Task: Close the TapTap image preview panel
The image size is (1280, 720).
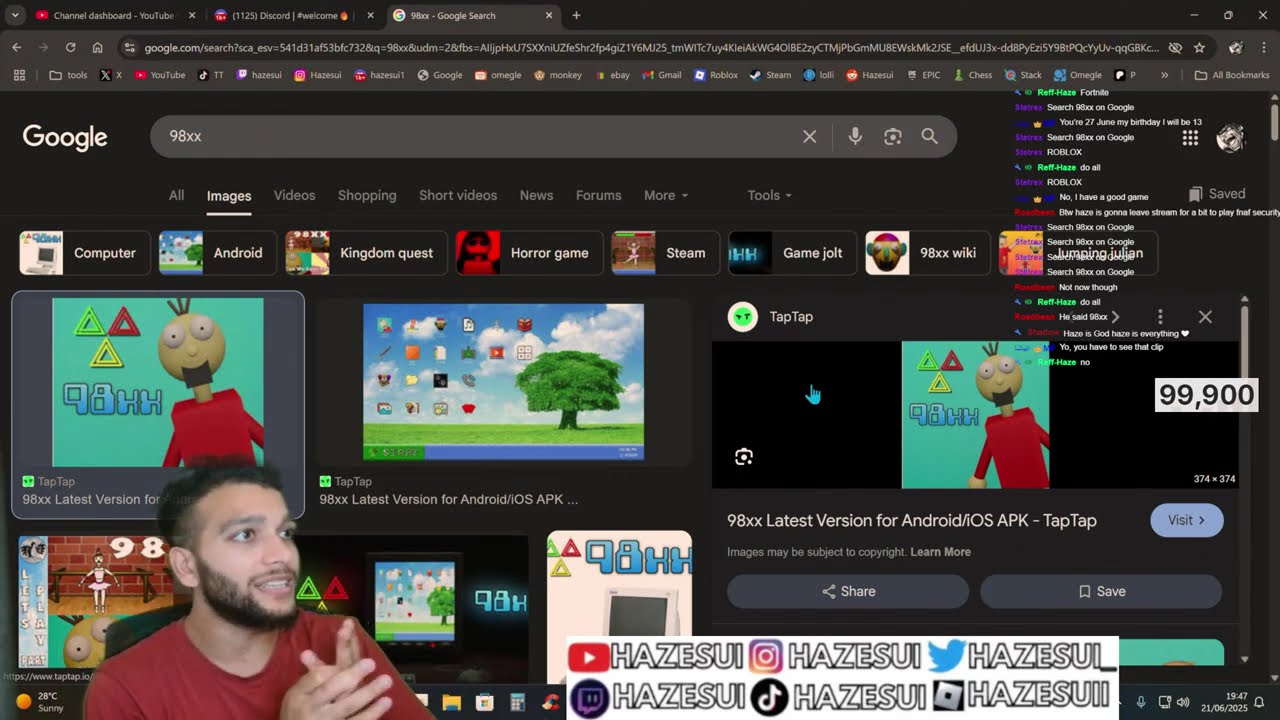Action: 1205,317
